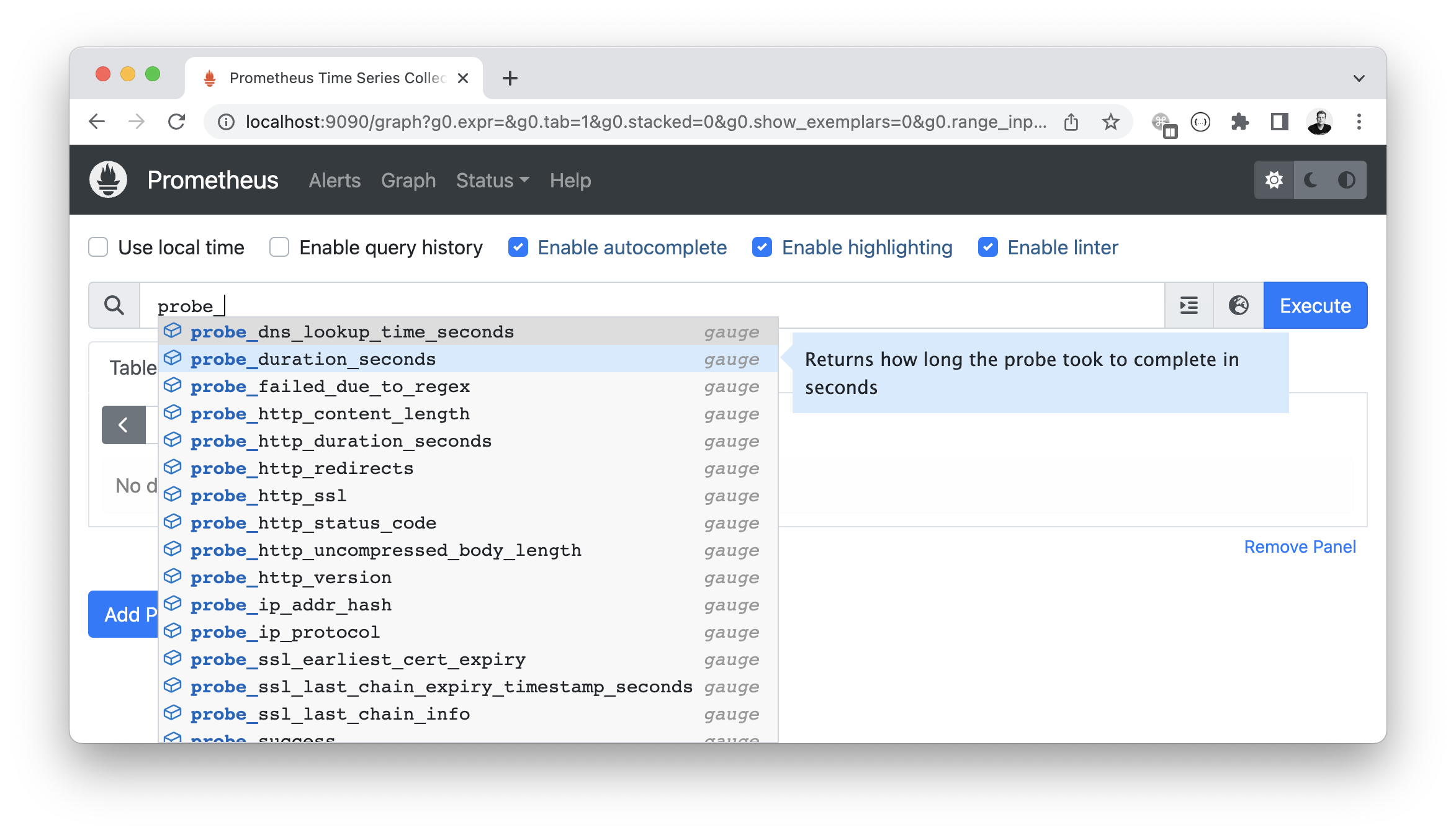Choose probe_ip_addr_hash suggestion
Viewport: 1456px width, 835px height.
[469, 605]
